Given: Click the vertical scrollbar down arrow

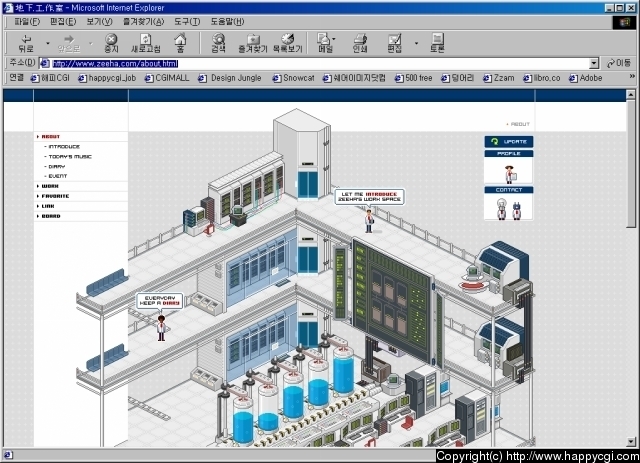Looking at the screenshot, I should tap(631, 441).
